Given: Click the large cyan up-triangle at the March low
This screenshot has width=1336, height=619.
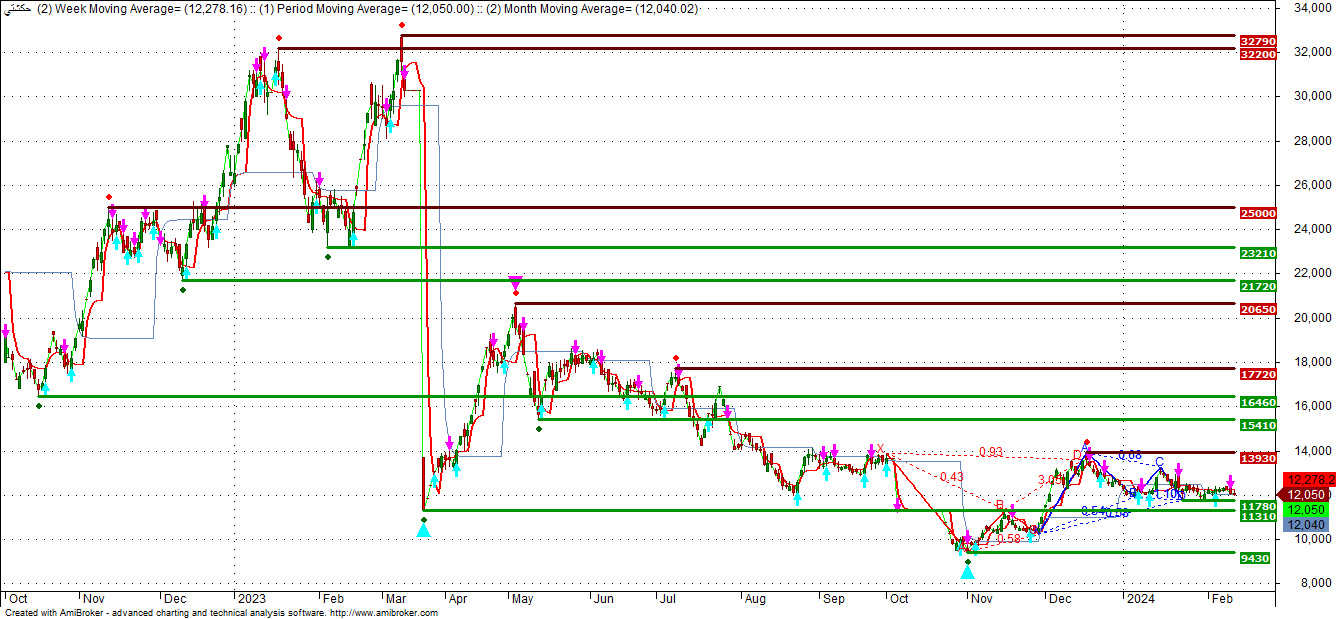Looking at the screenshot, I should [423, 530].
